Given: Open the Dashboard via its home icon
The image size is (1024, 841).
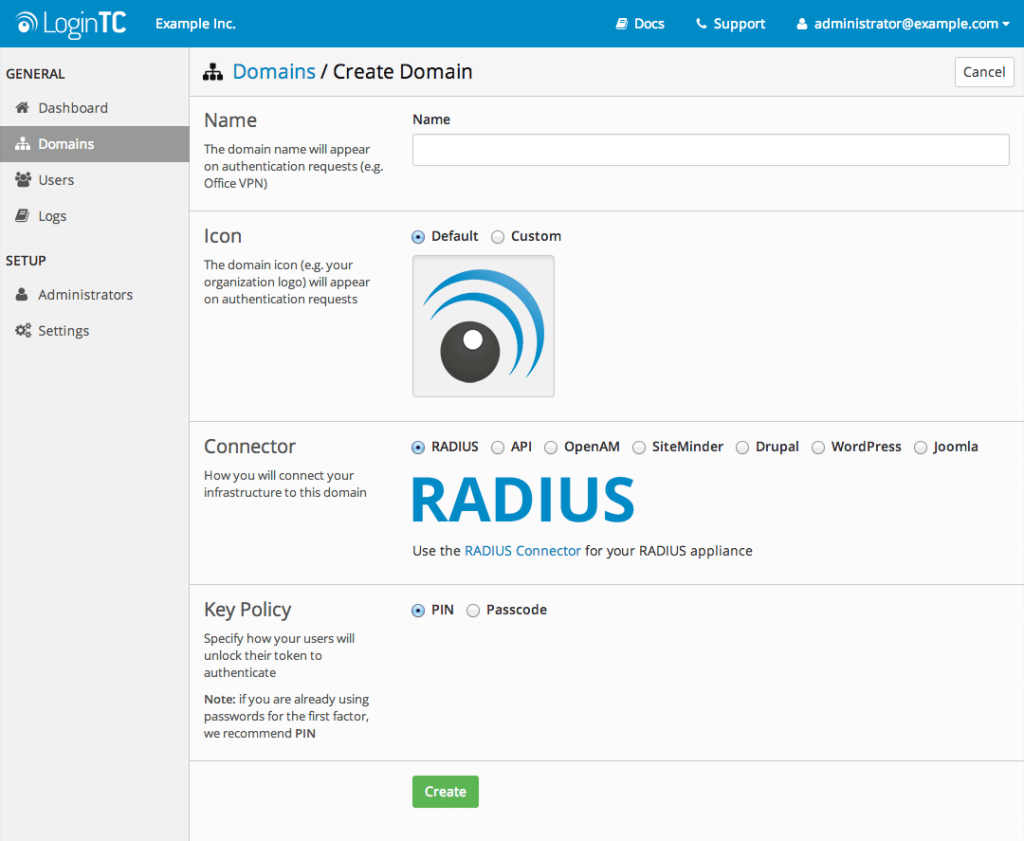Looking at the screenshot, I should coord(22,108).
